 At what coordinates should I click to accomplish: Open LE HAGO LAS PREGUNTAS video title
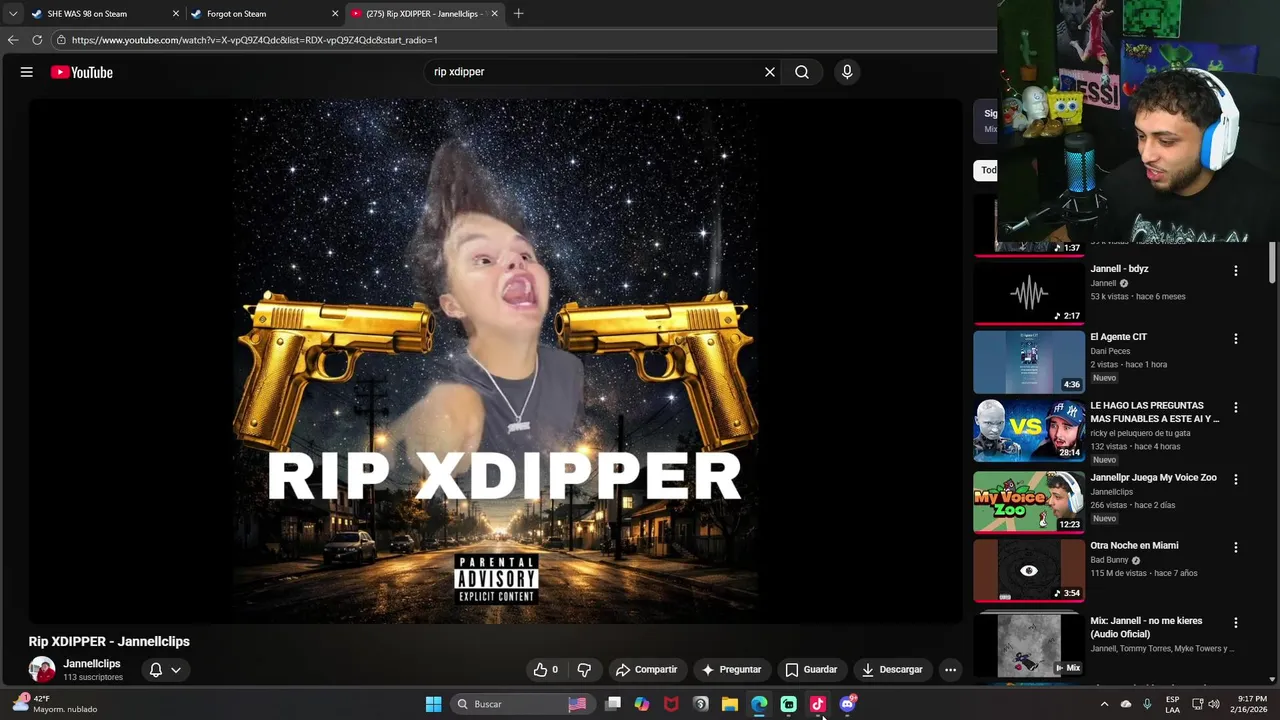click(x=1154, y=412)
